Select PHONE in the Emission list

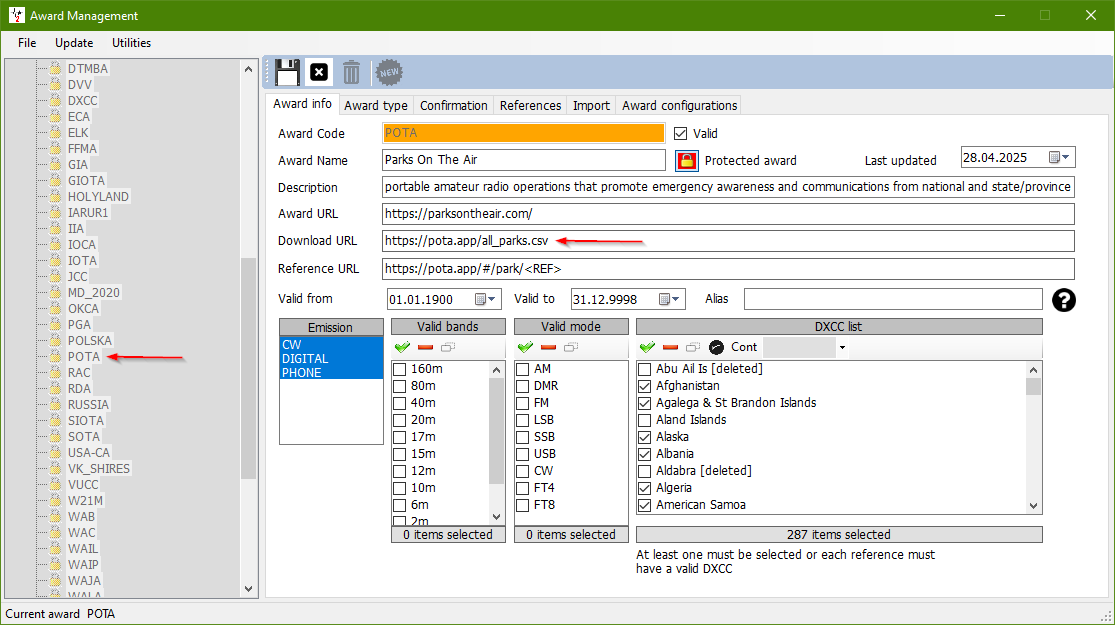[331, 373]
